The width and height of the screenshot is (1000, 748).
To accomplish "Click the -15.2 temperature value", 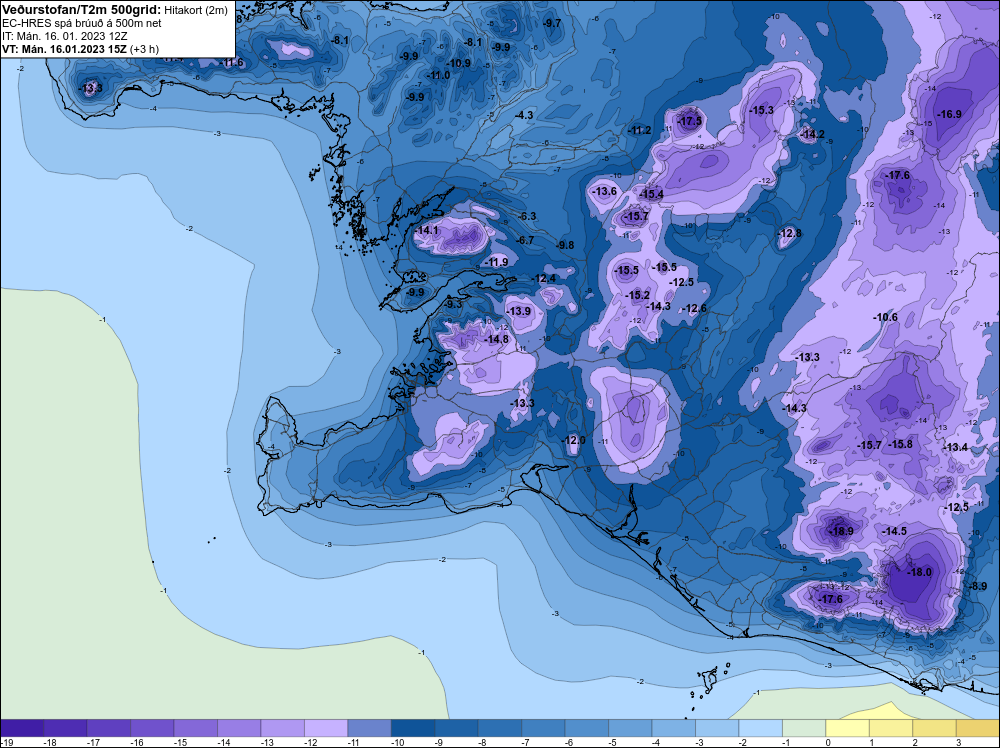I will click(x=638, y=295).
